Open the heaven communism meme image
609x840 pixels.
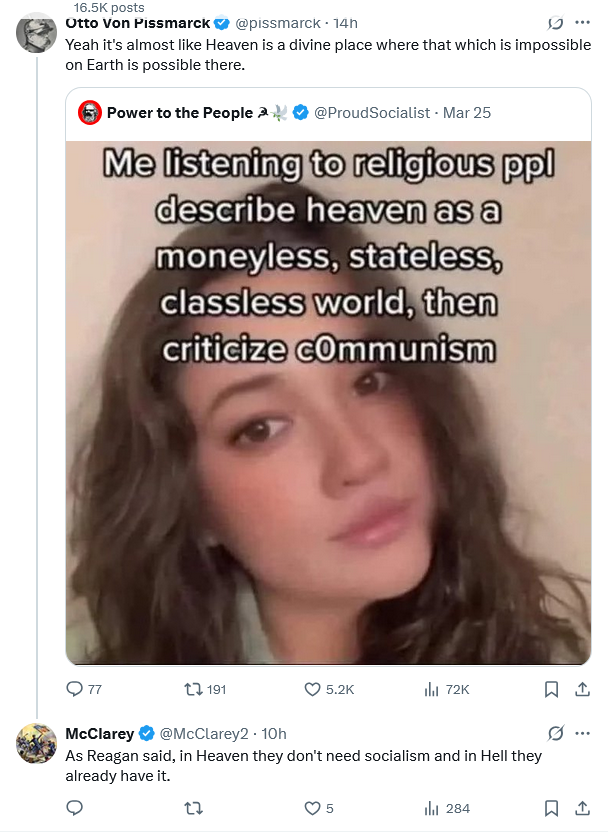(x=328, y=400)
